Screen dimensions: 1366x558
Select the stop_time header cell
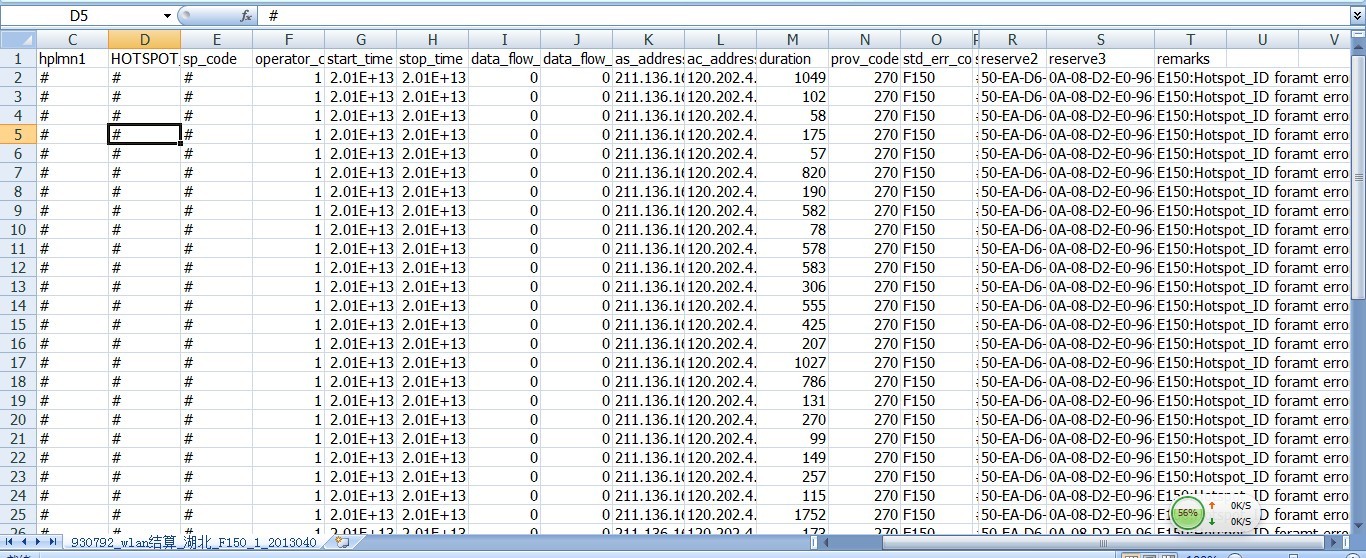[432, 59]
